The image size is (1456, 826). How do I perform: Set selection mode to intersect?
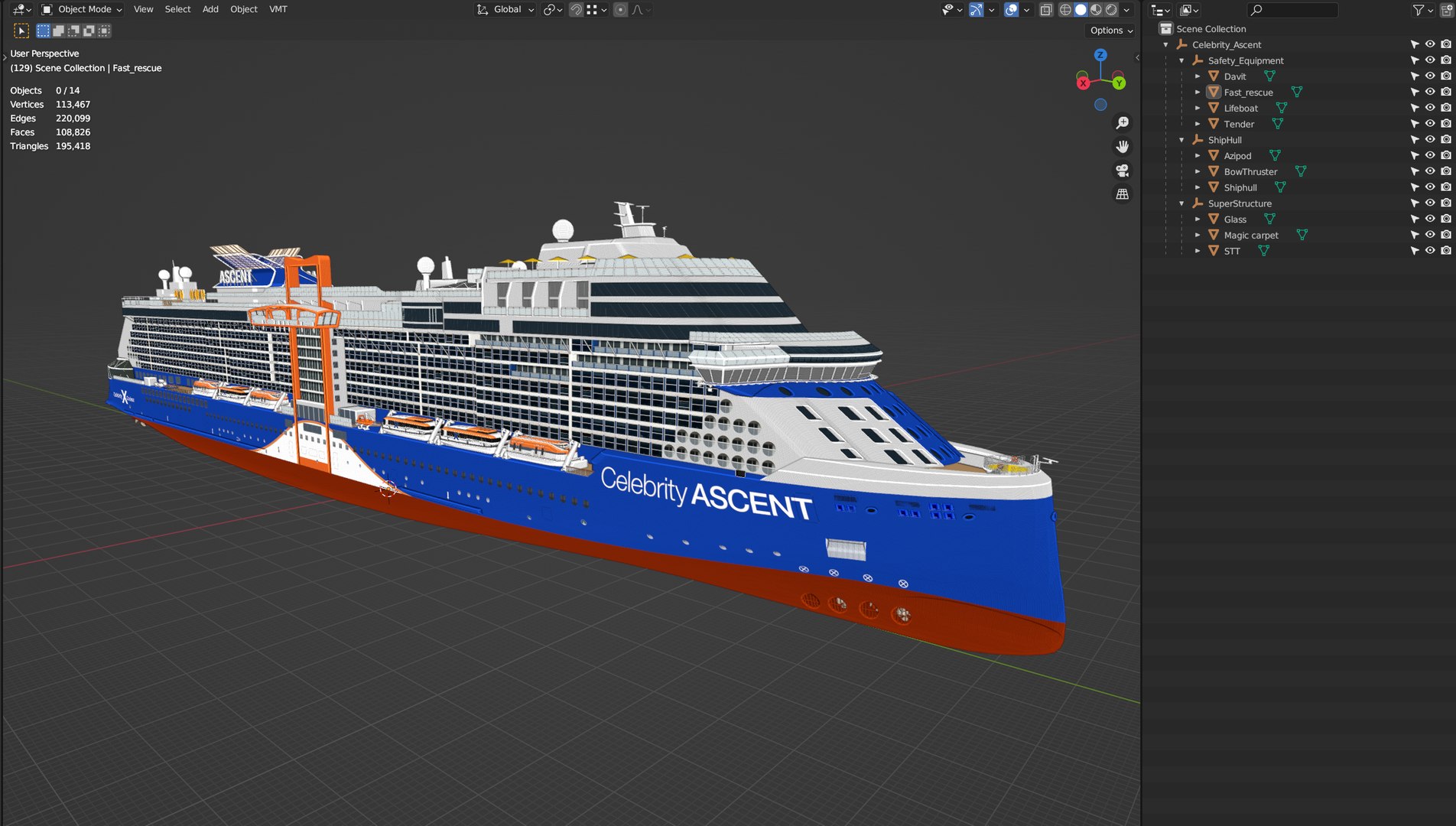(104, 31)
